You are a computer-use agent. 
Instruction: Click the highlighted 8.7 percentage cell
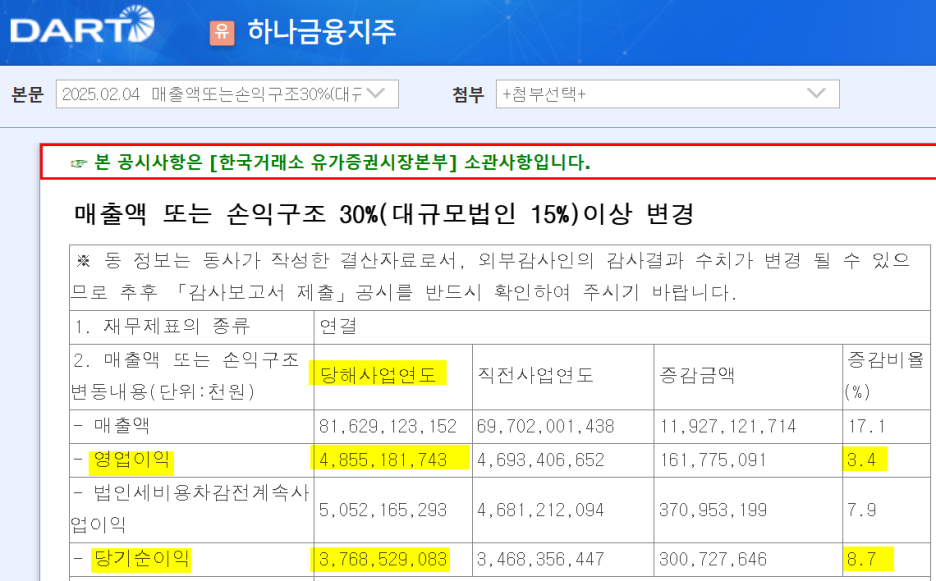(861, 560)
